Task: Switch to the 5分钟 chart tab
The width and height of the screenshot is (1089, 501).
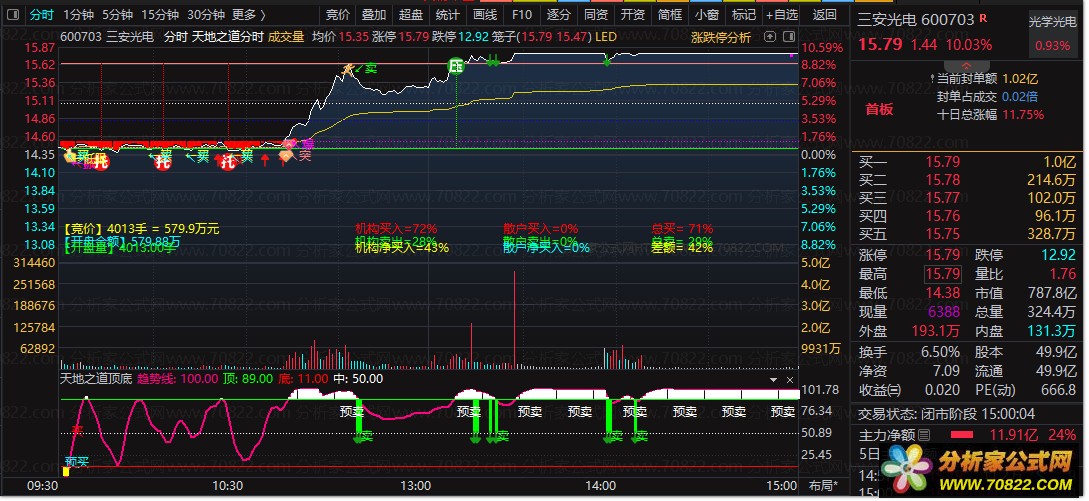Action: tap(117, 15)
